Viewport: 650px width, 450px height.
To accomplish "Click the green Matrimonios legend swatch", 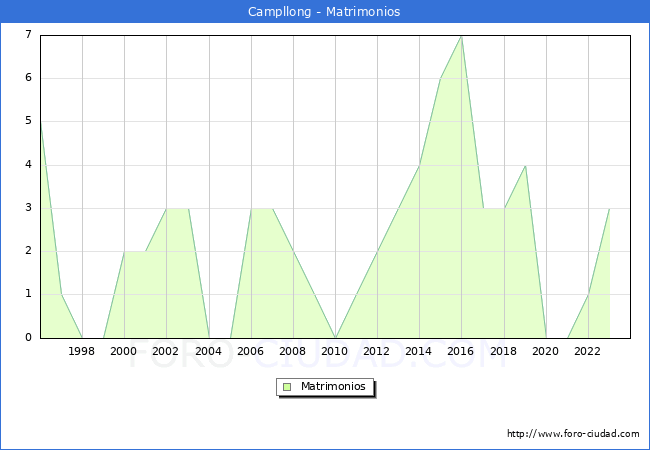I will pos(287,387).
